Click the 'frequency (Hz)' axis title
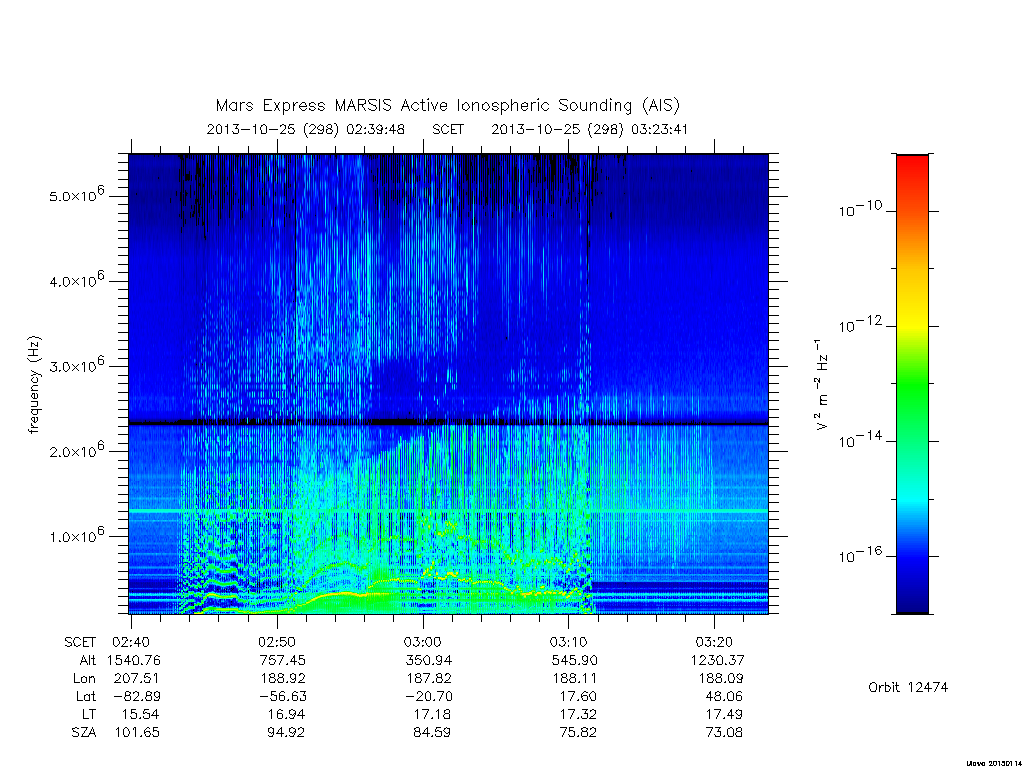The image size is (1024, 768). pyautogui.click(x=34, y=384)
